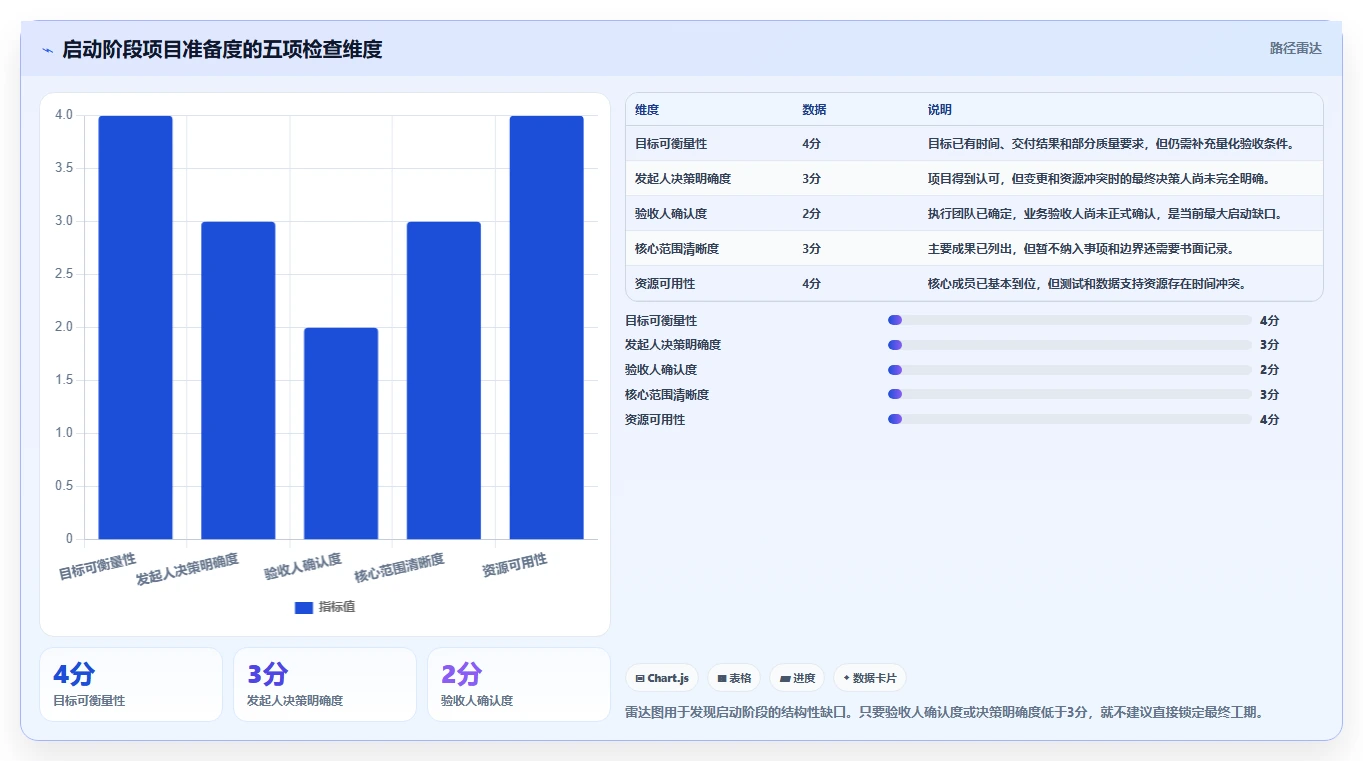Screen dimensions: 1363x761
Task: Select the 发起人决策明确度 table cell
Action: [x=683, y=179]
